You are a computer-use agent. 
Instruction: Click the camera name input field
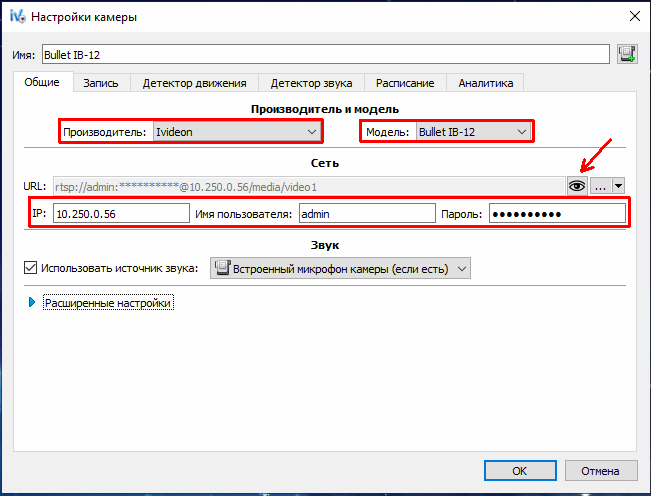326,54
